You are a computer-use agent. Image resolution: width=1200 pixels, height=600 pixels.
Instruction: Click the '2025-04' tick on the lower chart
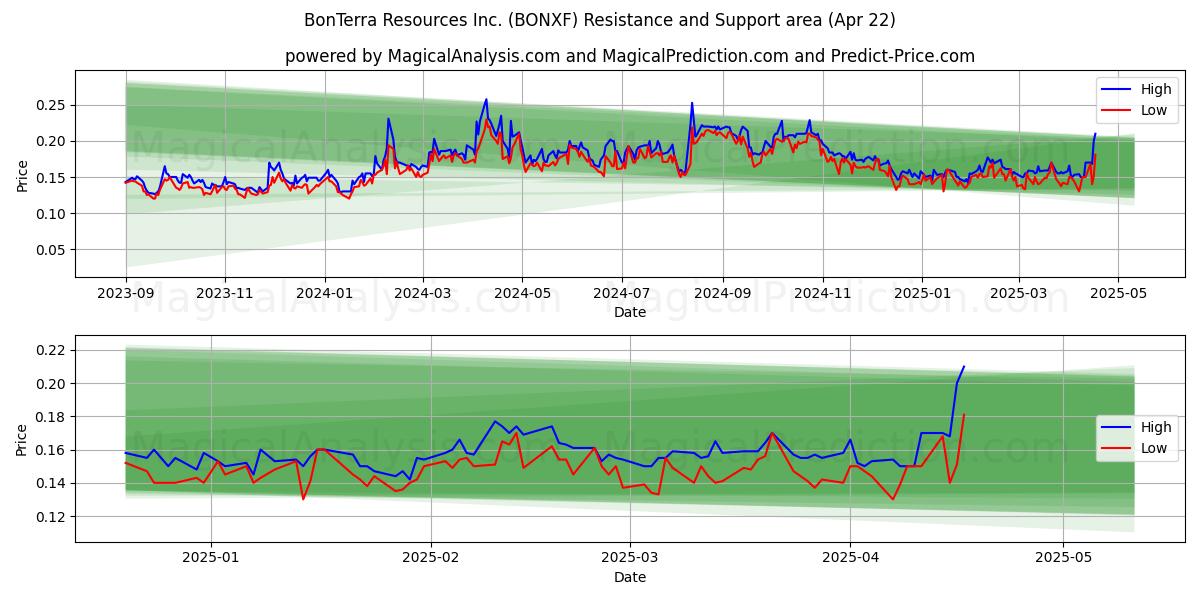[x=850, y=559]
